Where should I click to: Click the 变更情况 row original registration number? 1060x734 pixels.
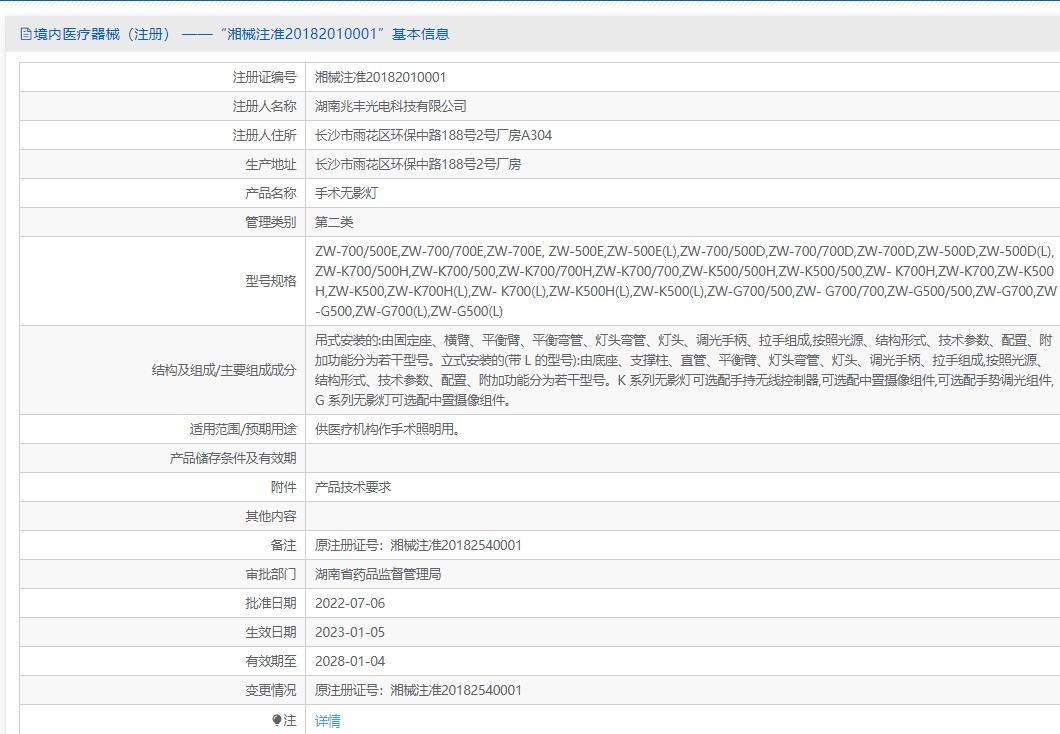[418, 690]
